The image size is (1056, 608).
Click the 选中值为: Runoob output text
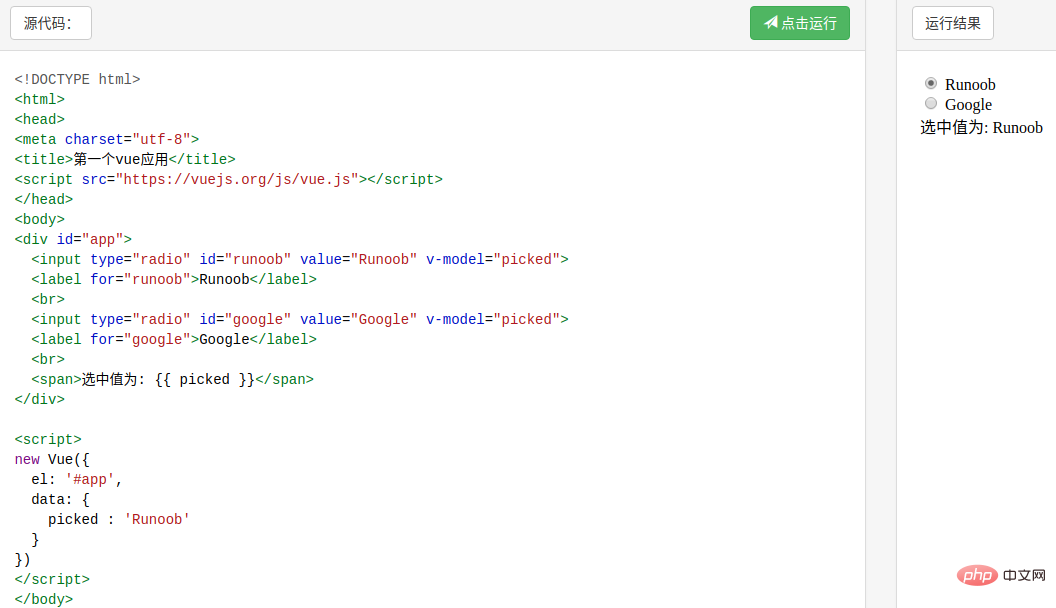[x=981, y=128]
